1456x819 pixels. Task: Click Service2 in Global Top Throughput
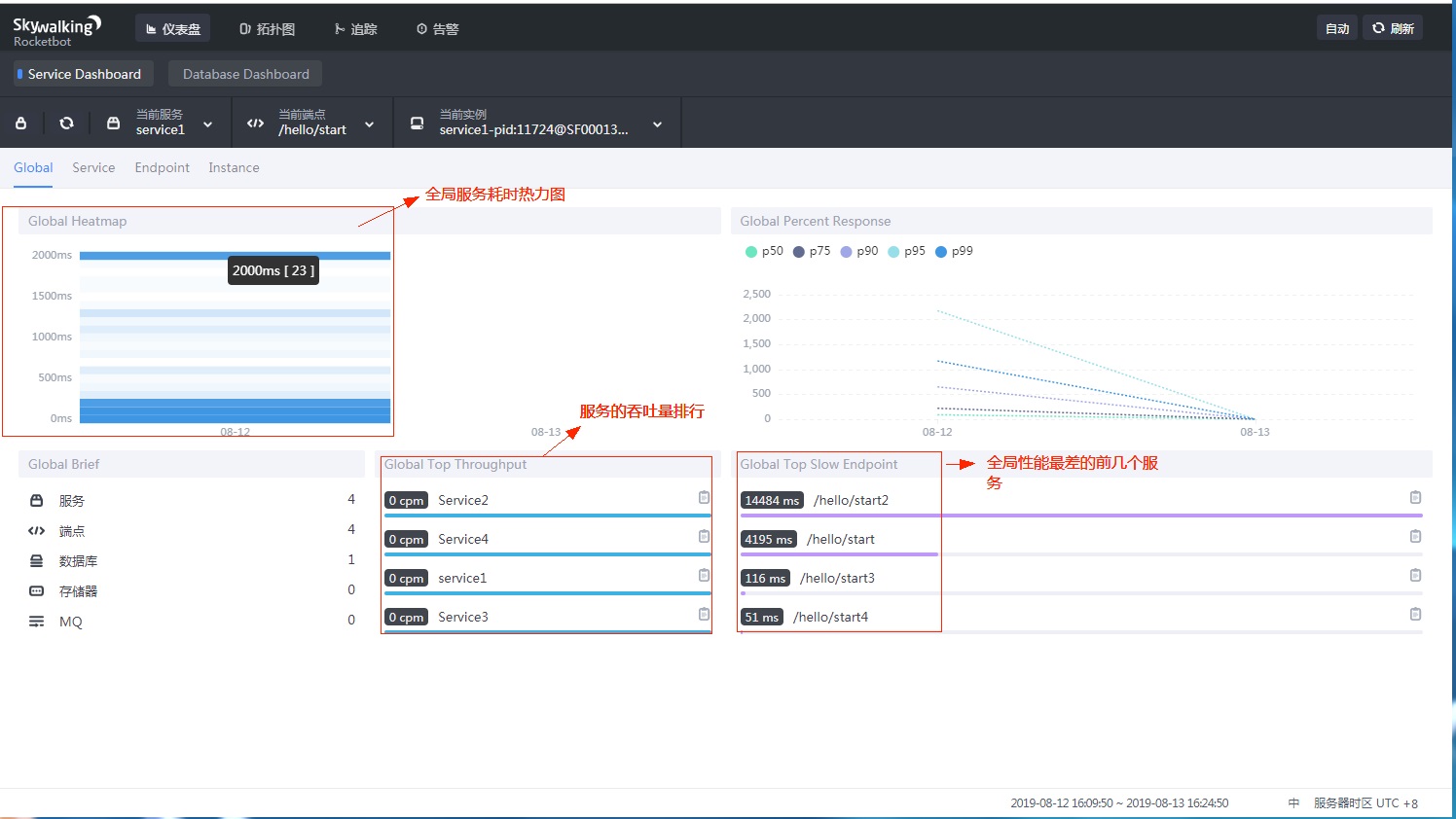(463, 500)
